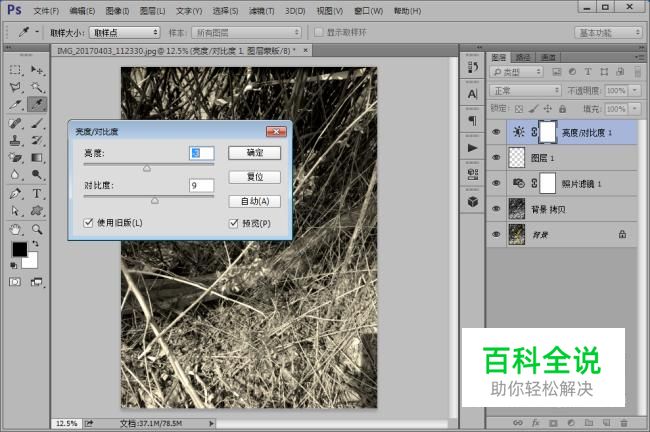
Task: Click the 复位 button
Action: (x=255, y=177)
